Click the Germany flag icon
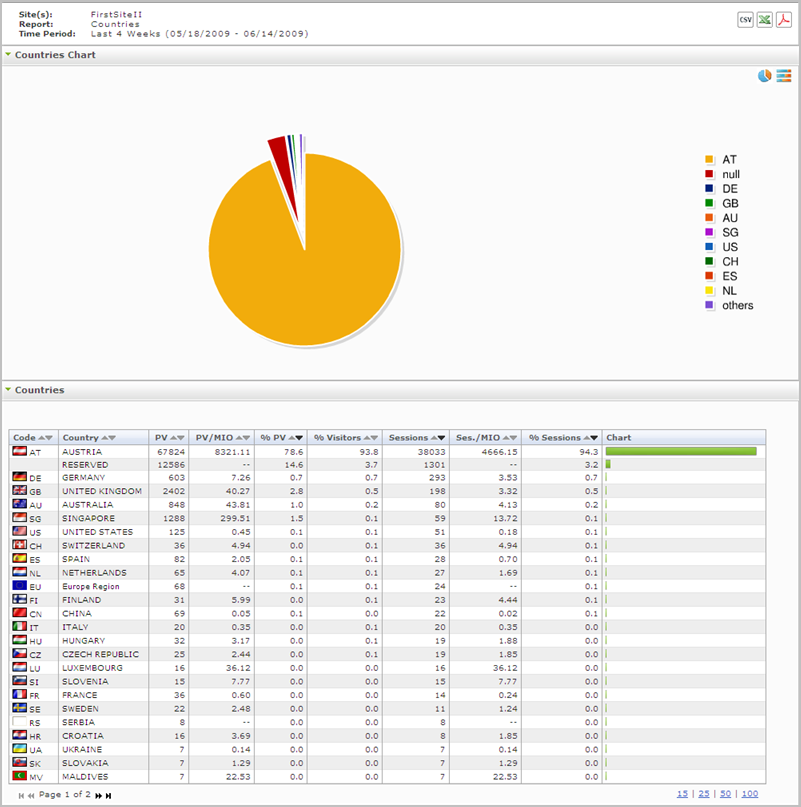801x807 pixels. coord(20,477)
